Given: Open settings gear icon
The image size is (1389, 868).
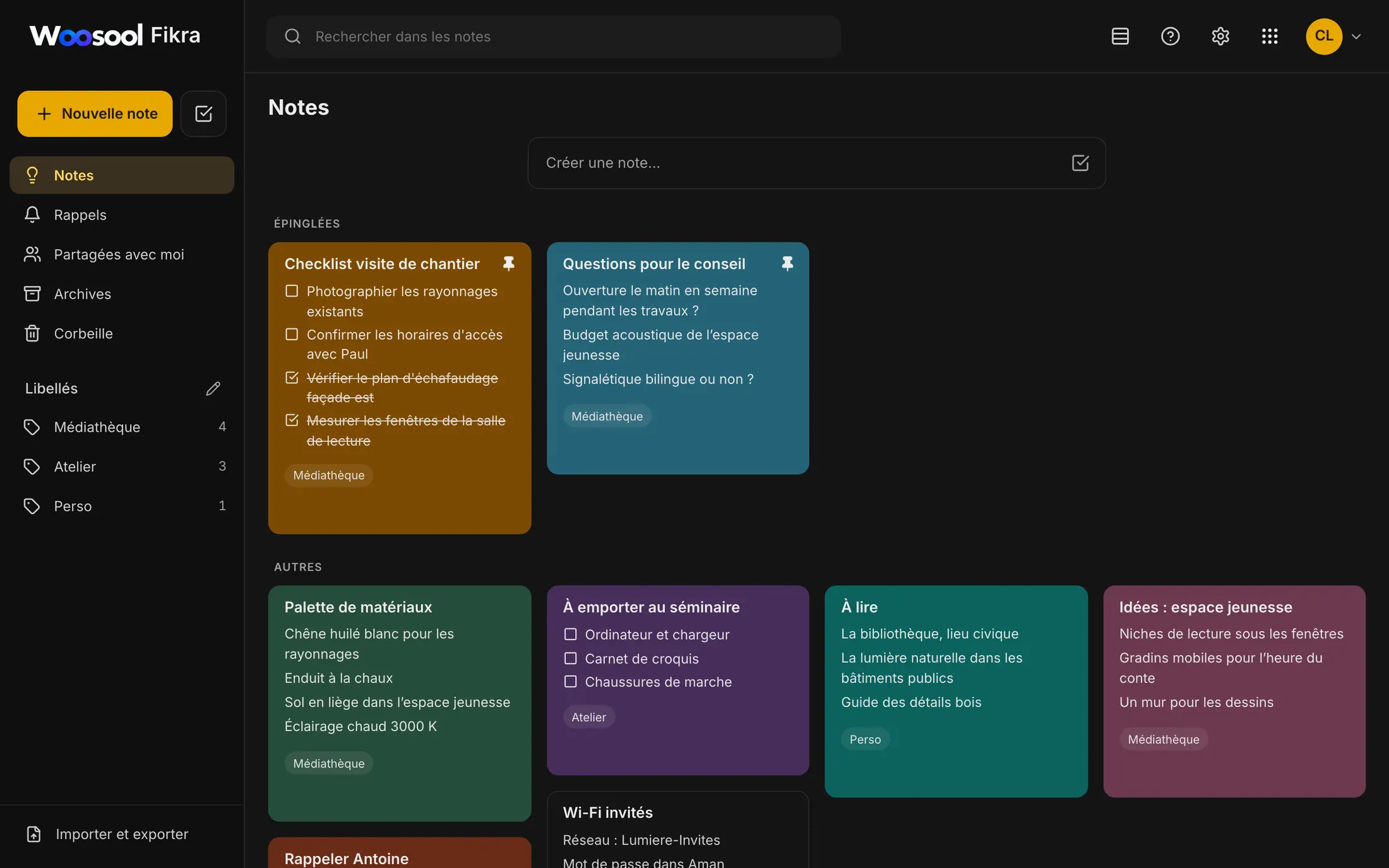Looking at the screenshot, I should (1220, 37).
